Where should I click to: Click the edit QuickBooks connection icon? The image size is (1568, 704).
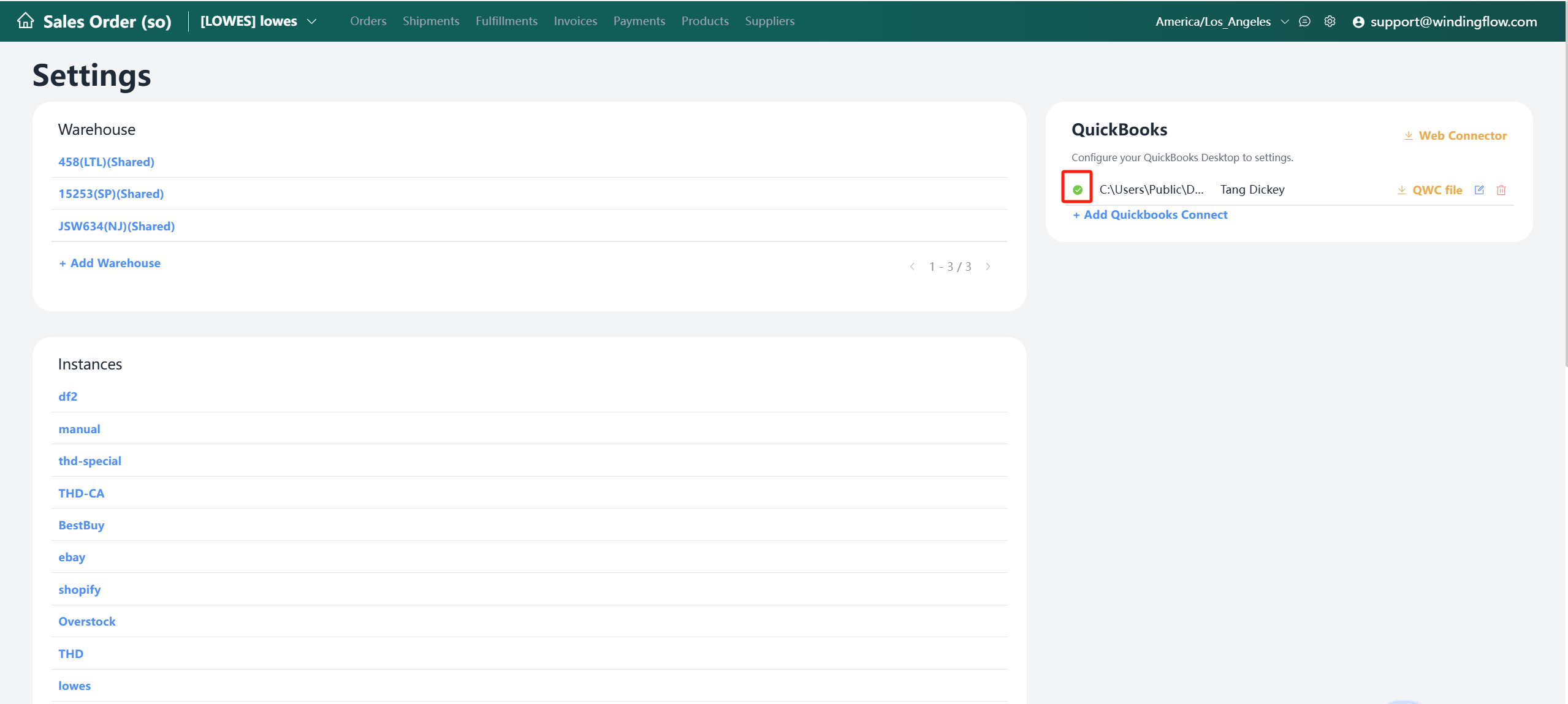1479,190
